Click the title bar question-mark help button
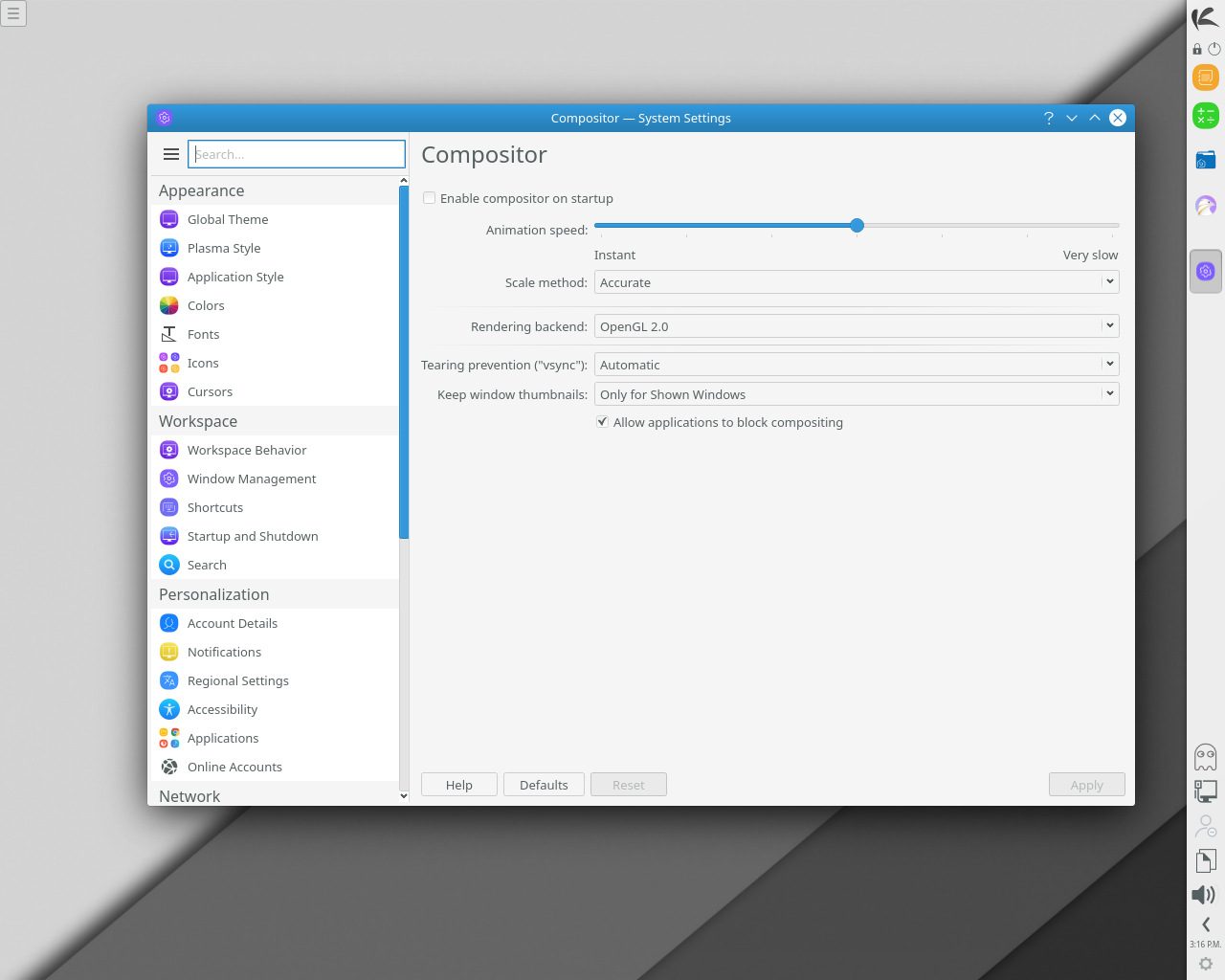 pos(1049,118)
